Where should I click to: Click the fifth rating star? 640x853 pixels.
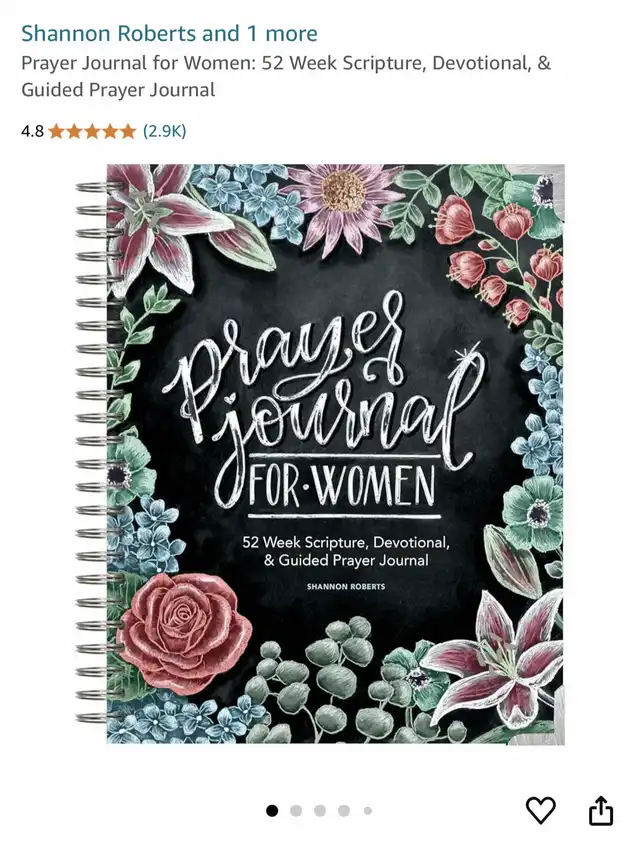128,131
